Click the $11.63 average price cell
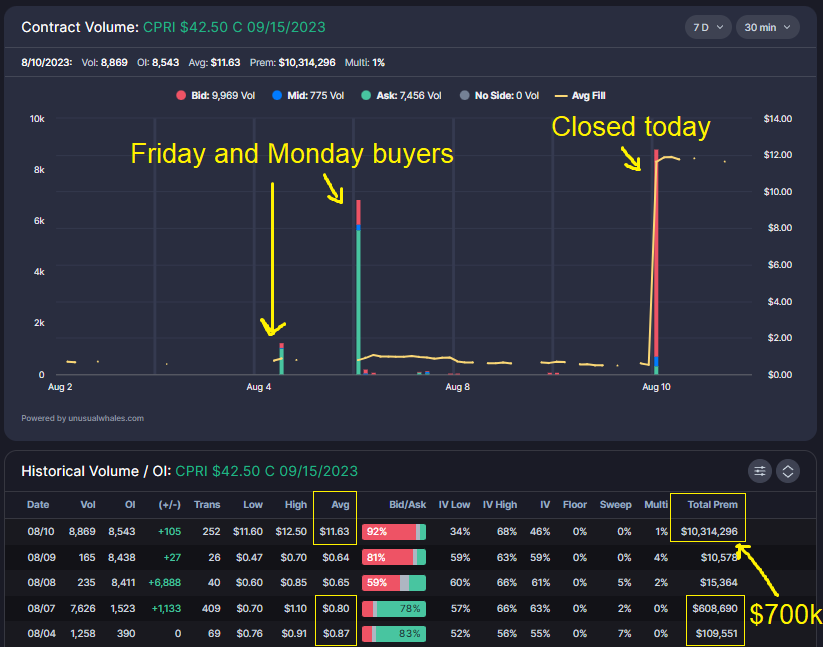The width and height of the screenshot is (823, 647). coord(334,532)
